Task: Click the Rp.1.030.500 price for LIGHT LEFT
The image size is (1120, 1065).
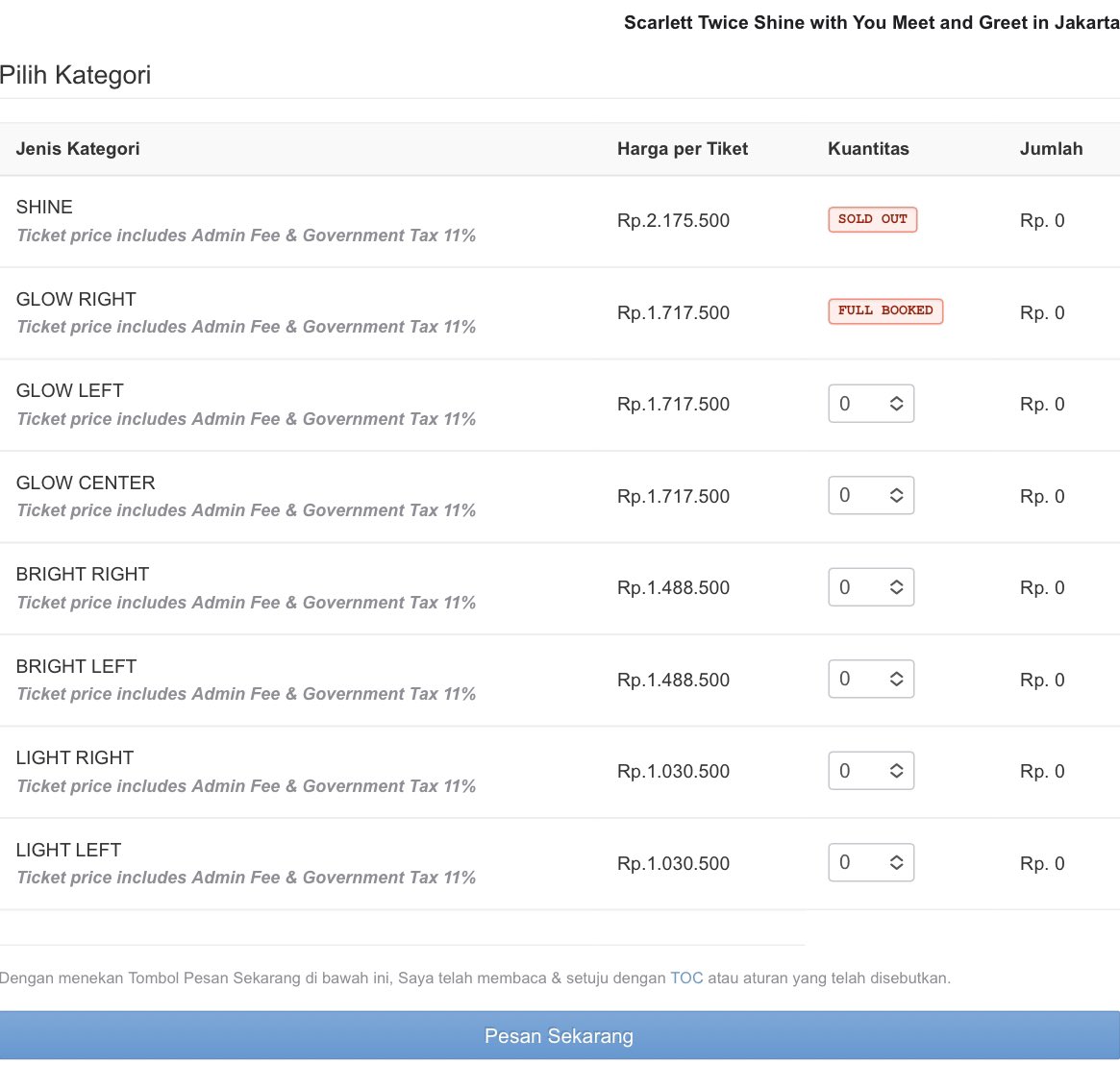Action: click(x=674, y=863)
